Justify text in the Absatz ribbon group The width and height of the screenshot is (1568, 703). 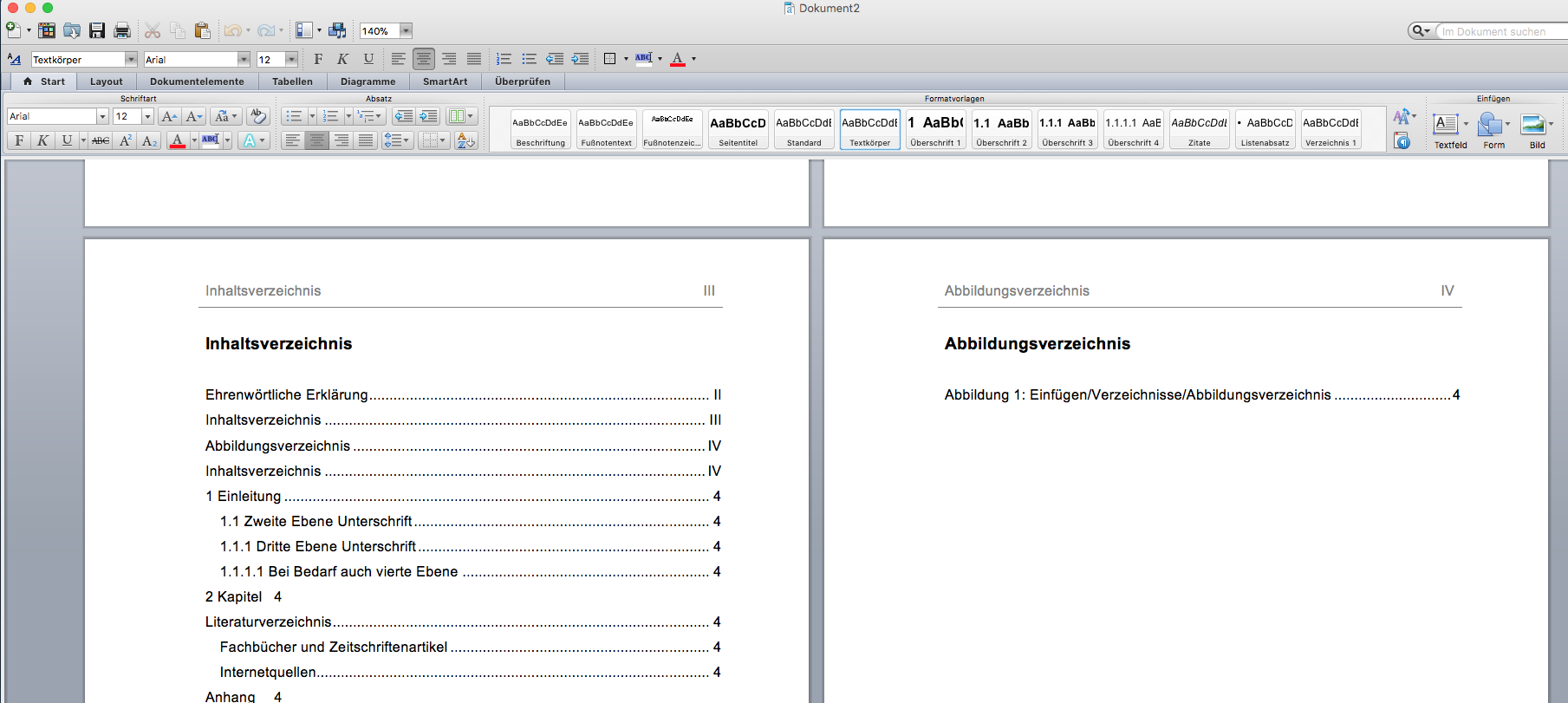[x=366, y=140]
